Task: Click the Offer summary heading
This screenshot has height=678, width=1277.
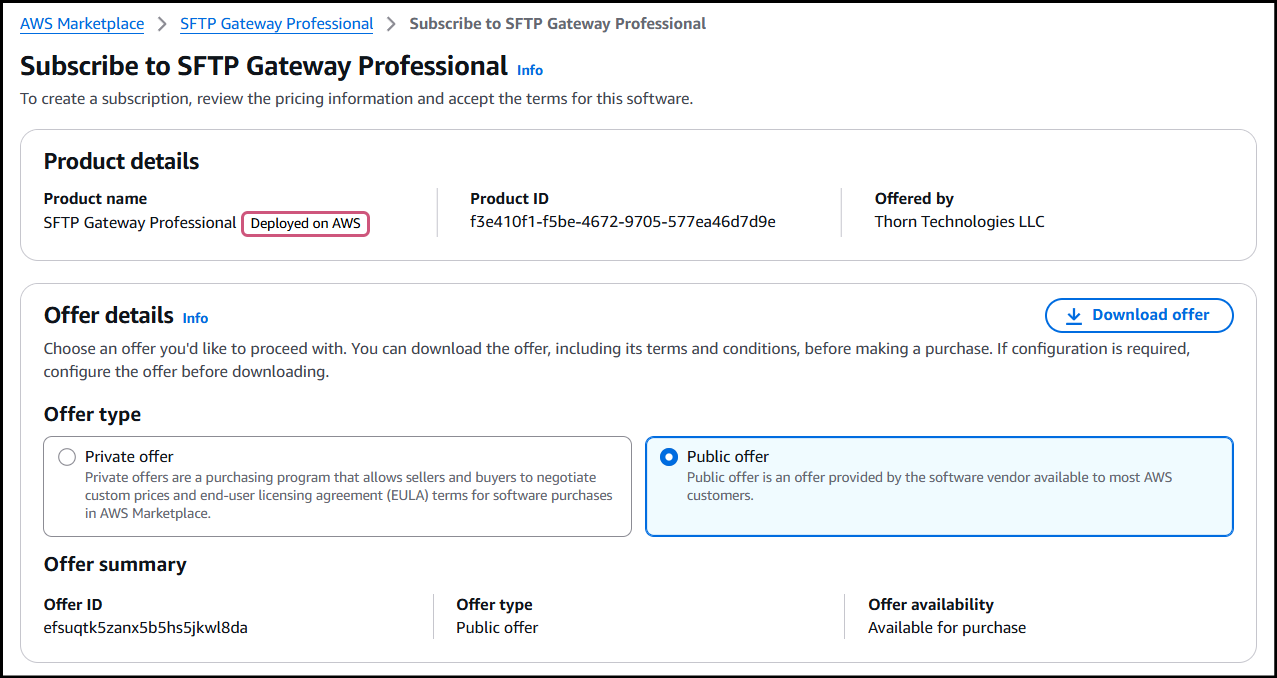Action: point(115,564)
